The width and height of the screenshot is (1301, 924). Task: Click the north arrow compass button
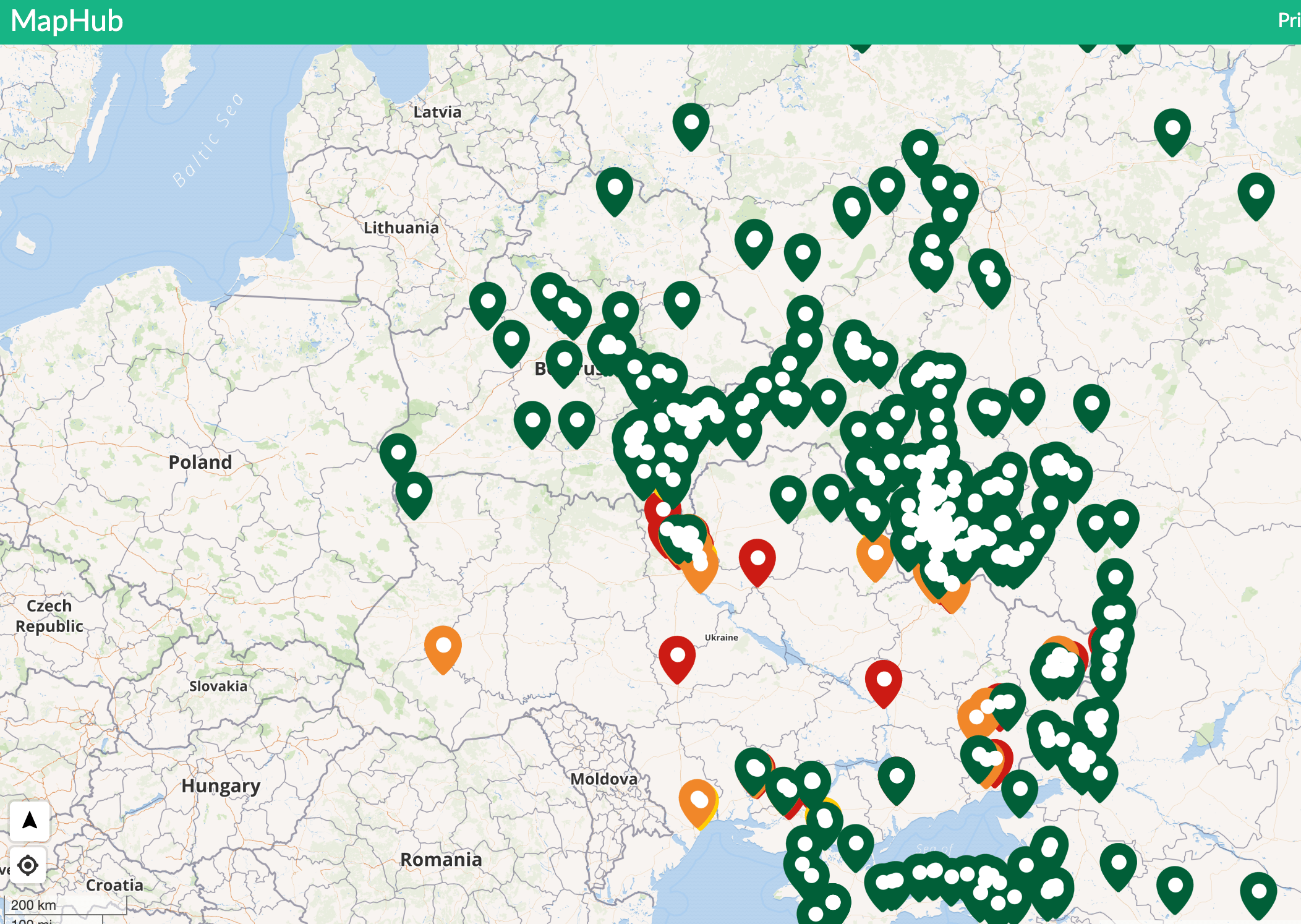click(29, 821)
